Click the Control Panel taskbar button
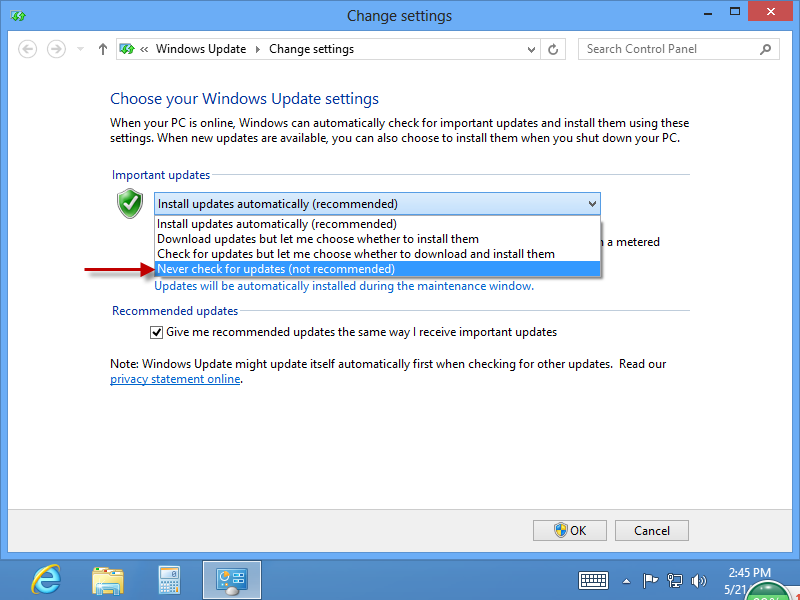The height and width of the screenshot is (600, 800). coord(232,581)
